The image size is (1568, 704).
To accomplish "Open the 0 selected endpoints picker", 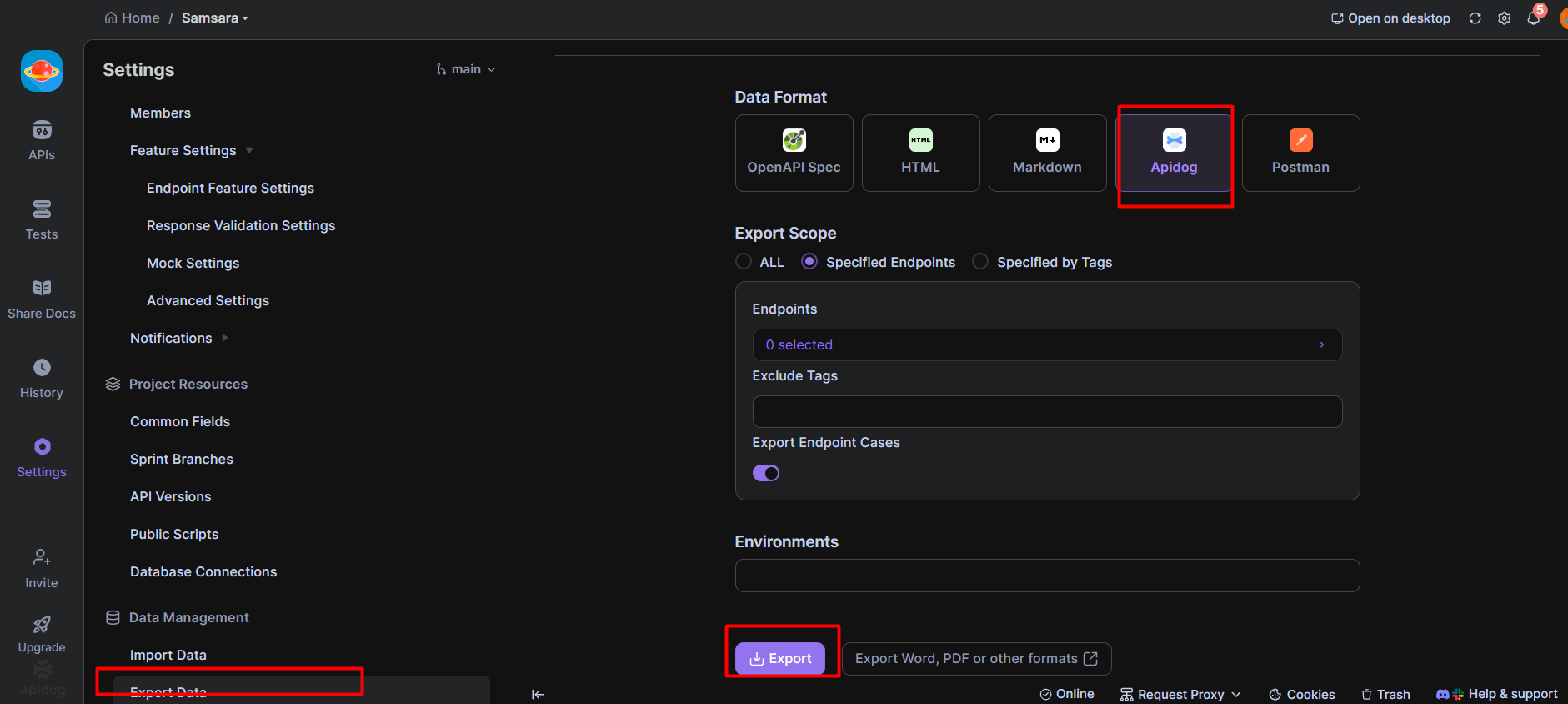I will coord(1047,344).
